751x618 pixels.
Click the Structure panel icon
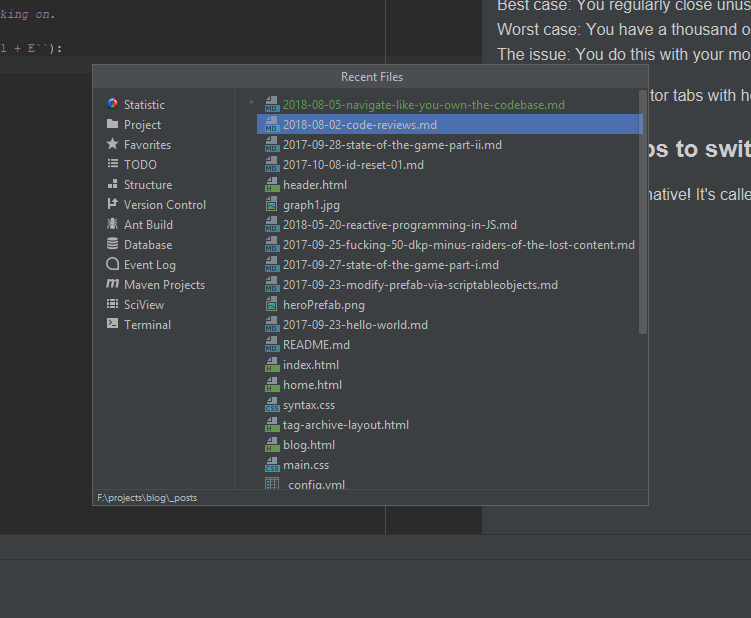[x=113, y=184]
